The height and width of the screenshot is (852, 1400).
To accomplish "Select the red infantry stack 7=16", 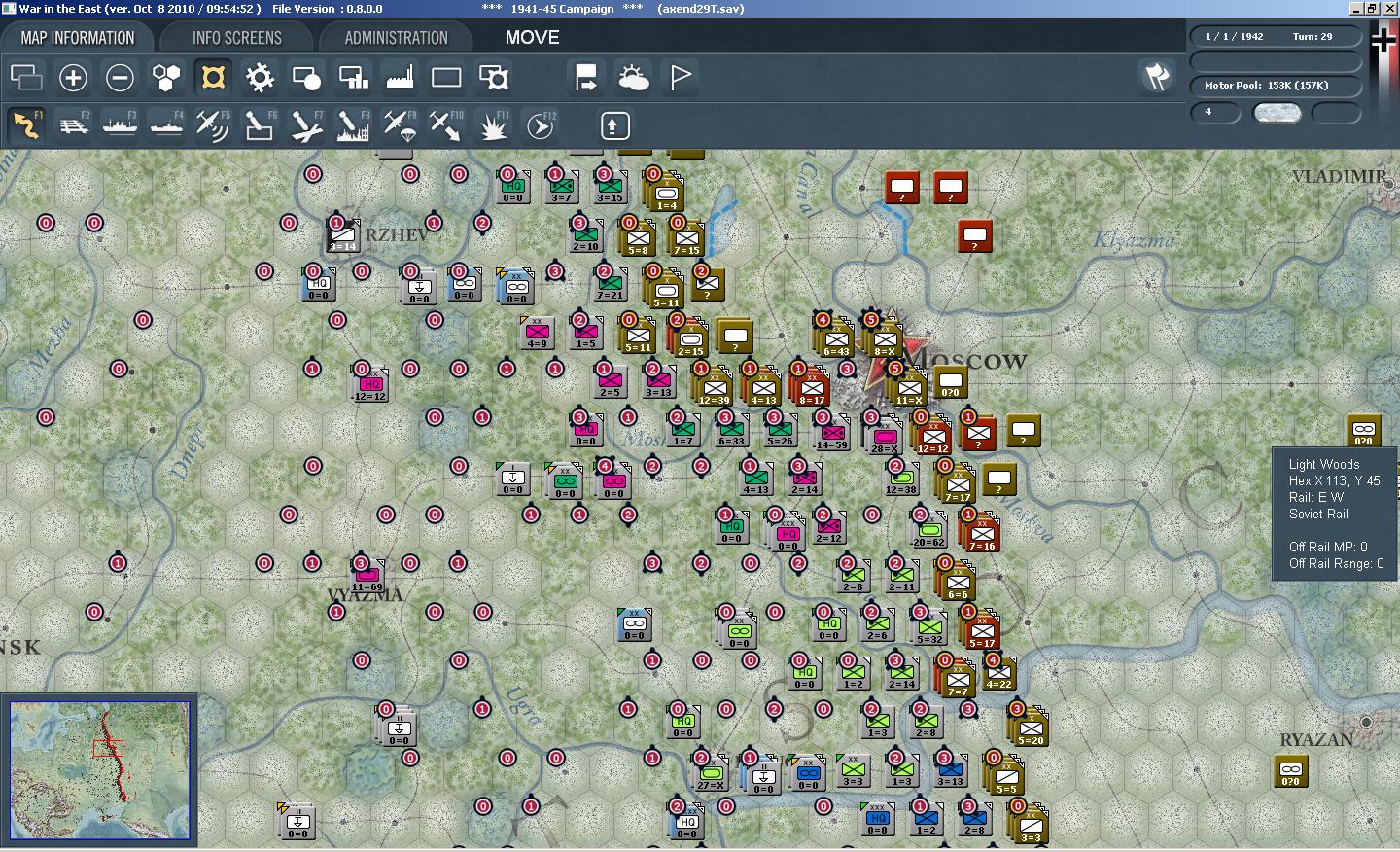I will 982,534.
